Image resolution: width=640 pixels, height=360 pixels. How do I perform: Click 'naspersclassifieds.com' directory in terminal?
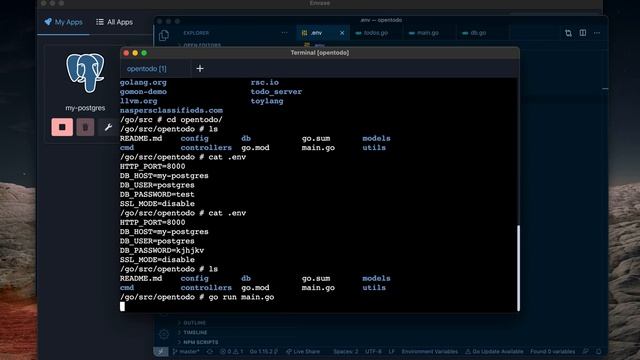[171, 111]
